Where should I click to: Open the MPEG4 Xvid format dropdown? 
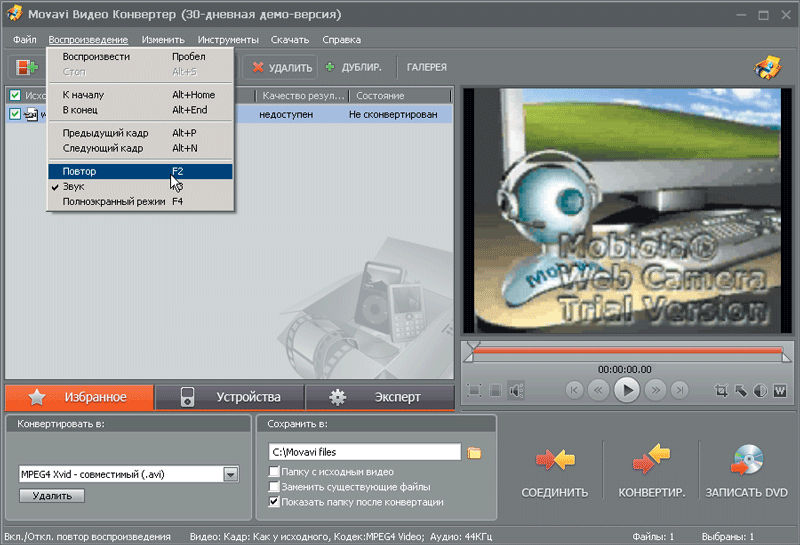point(230,475)
